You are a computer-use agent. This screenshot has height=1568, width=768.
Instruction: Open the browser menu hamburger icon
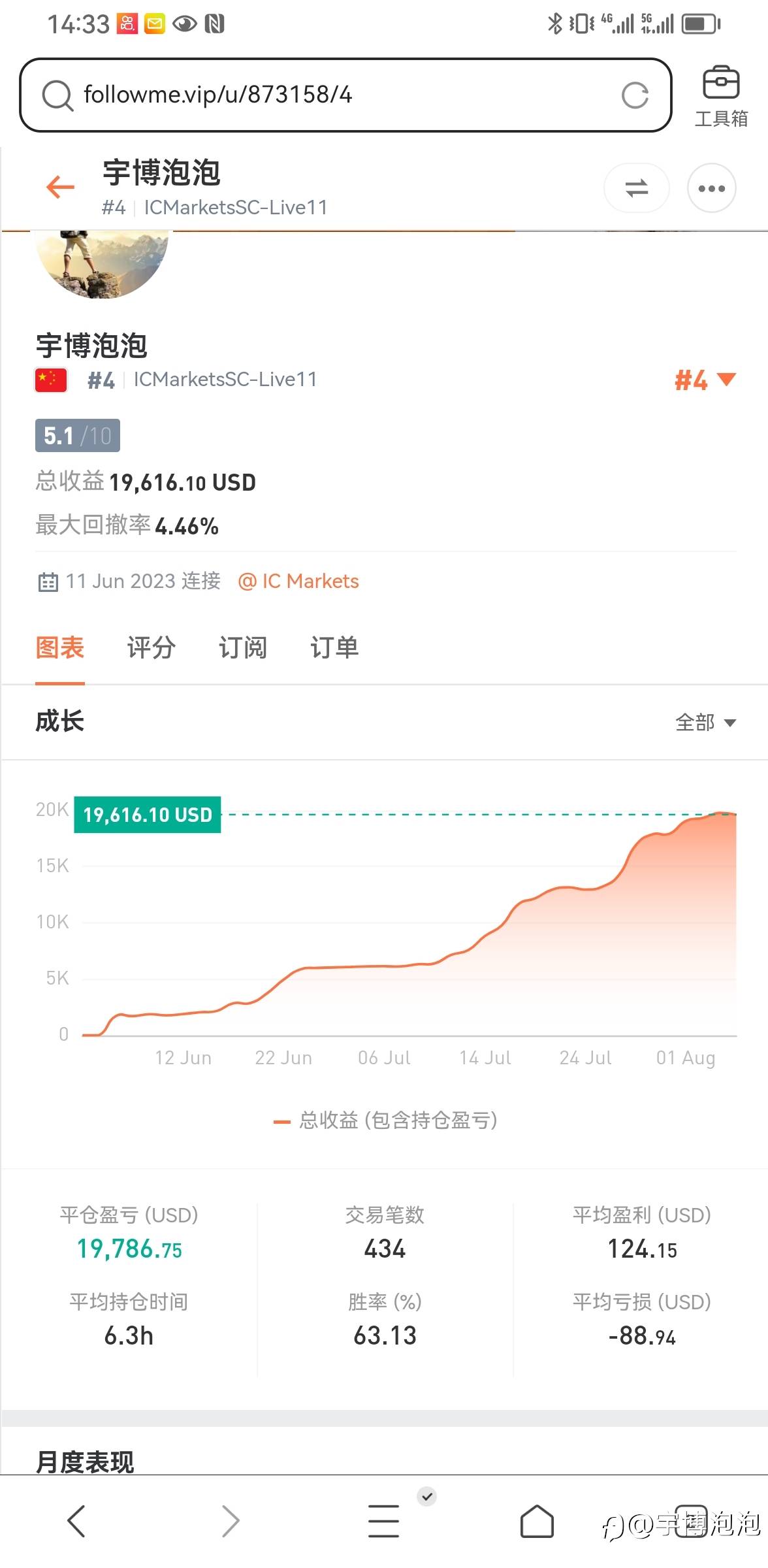click(x=384, y=1521)
